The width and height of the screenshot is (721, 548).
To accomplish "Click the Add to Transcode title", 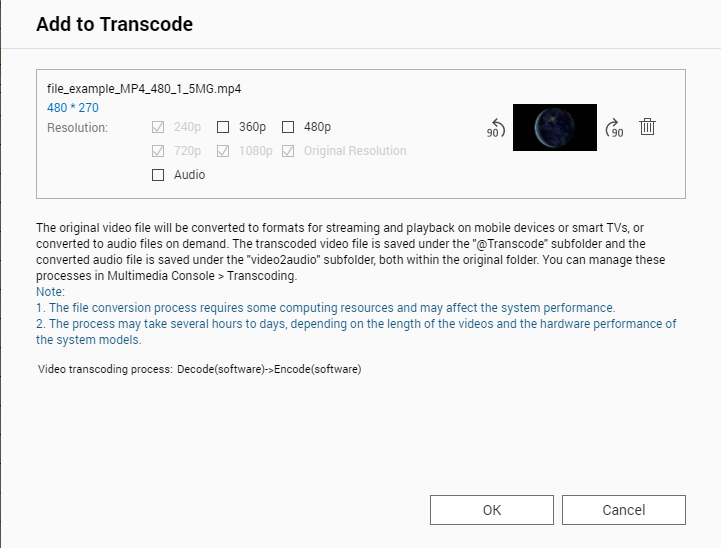I will coord(114,24).
